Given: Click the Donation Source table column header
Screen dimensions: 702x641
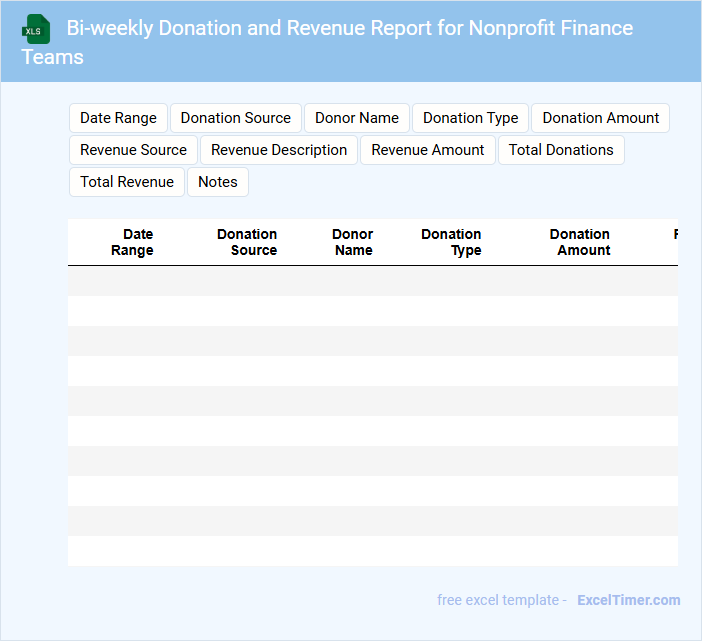Looking at the screenshot, I should coord(247,242).
